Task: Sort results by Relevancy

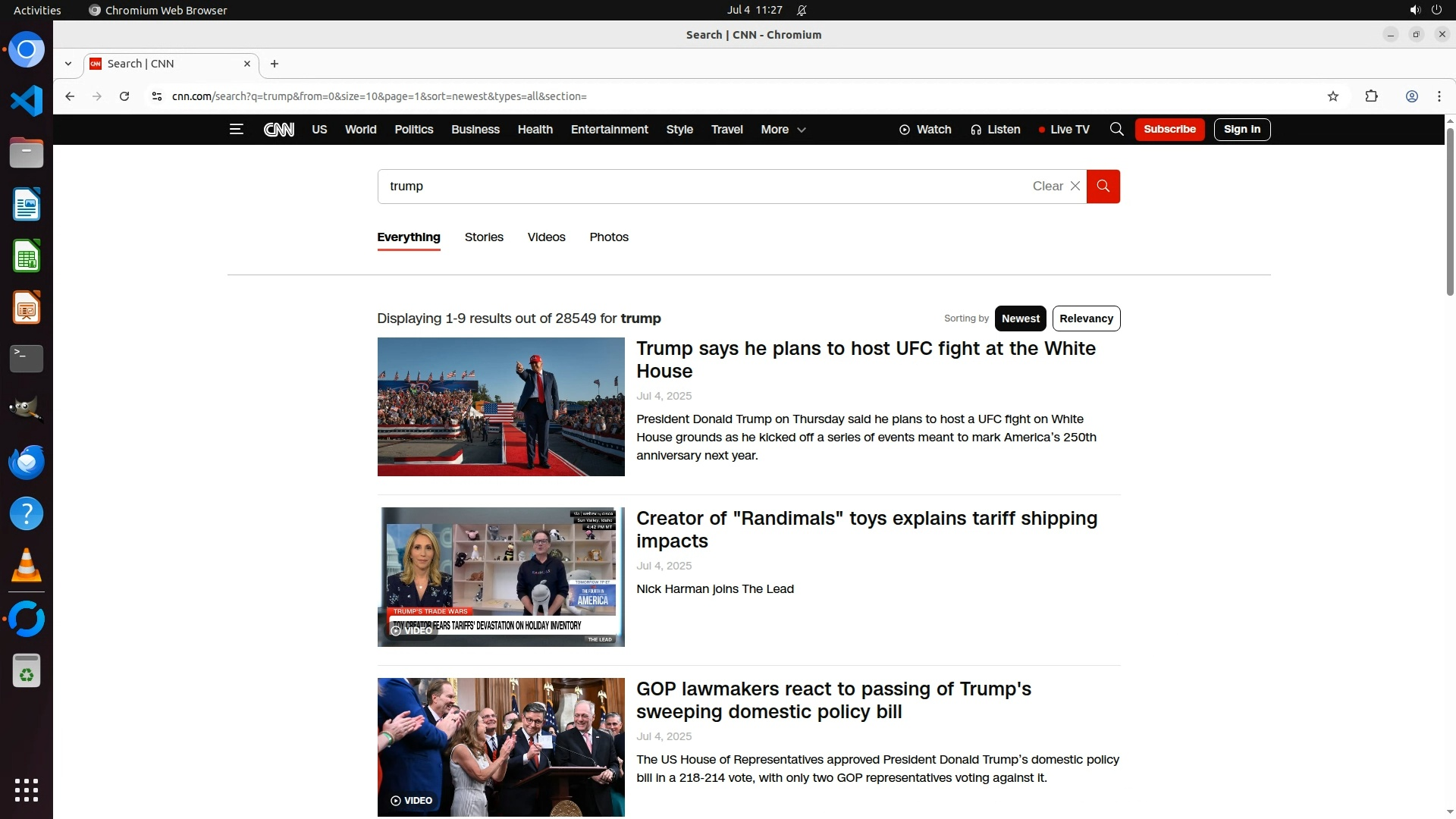Action: coord(1086,318)
